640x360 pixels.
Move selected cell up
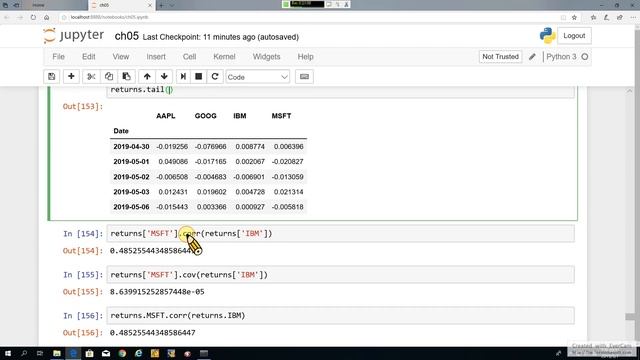pyautogui.click(x=147, y=77)
